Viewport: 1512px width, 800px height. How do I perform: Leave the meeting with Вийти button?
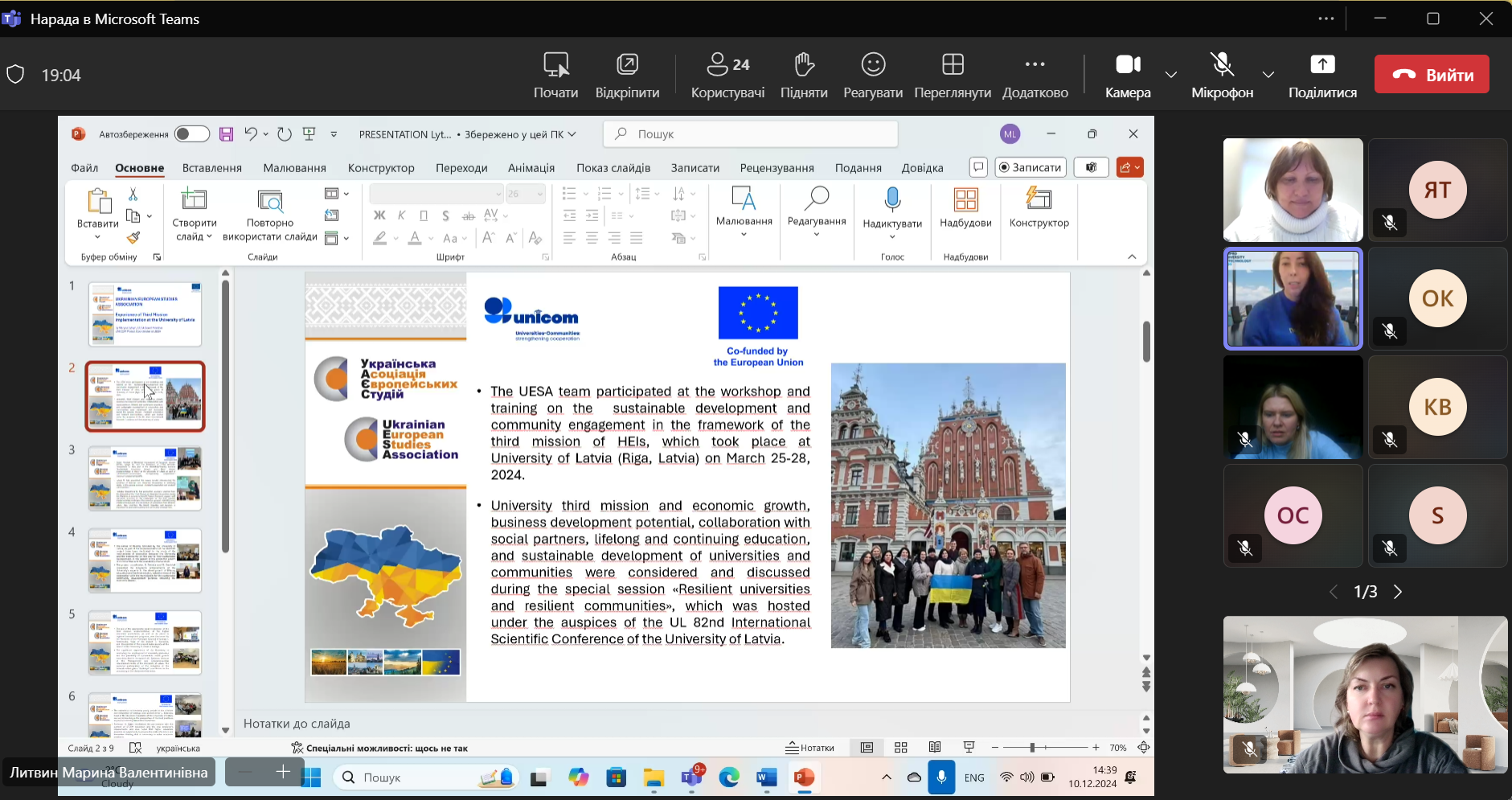click(x=1432, y=75)
